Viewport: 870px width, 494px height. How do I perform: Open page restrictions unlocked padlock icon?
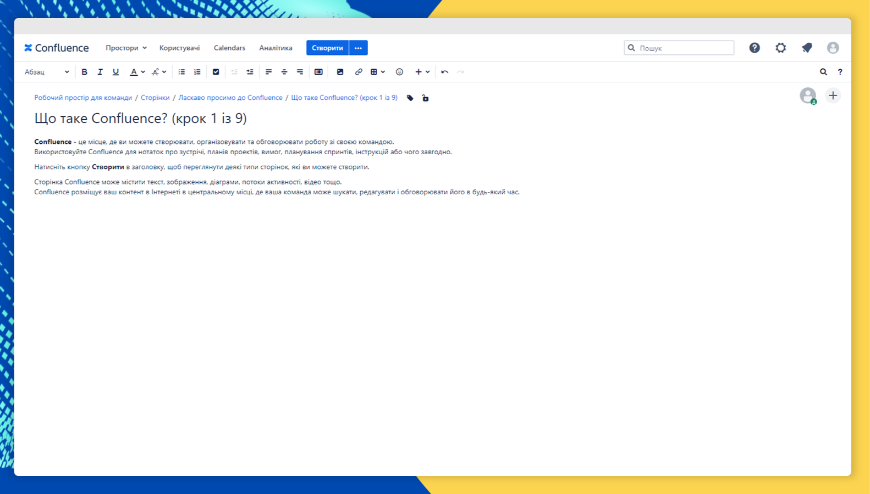tap(426, 98)
